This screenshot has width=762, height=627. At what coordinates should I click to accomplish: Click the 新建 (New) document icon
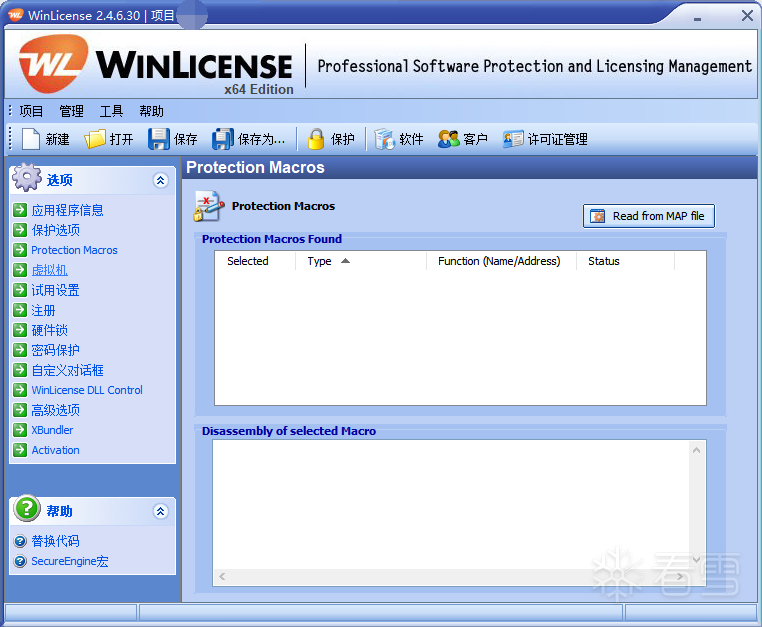point(31,139)
